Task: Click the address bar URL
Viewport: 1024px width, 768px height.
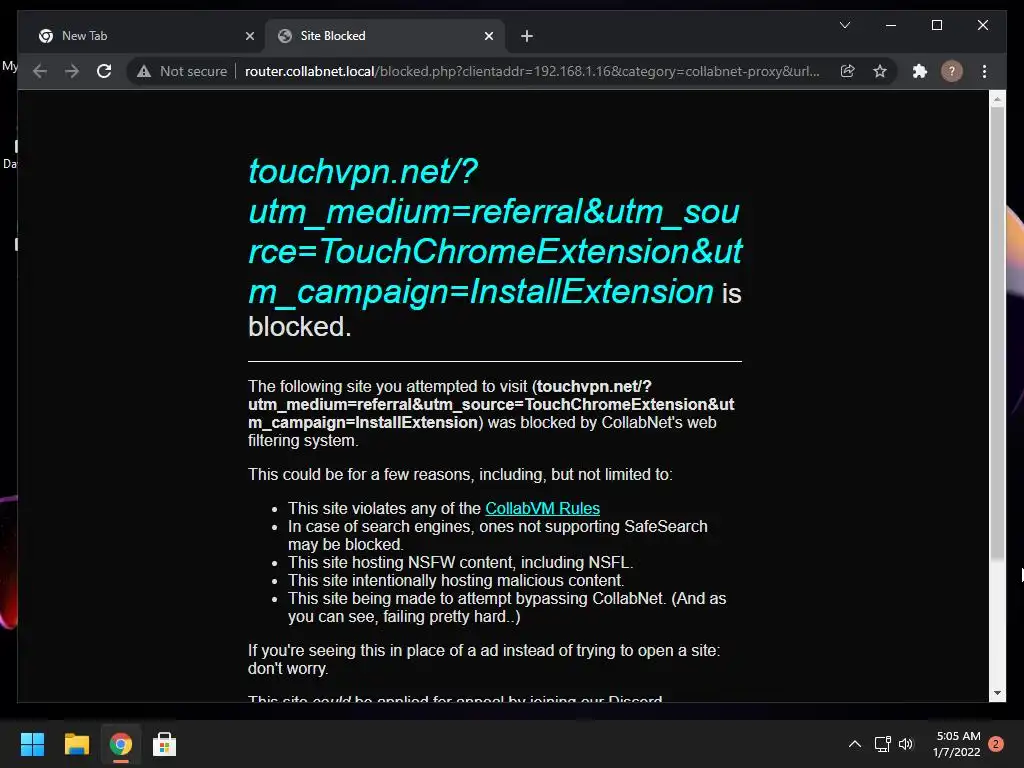Action: tap(532, 71)
